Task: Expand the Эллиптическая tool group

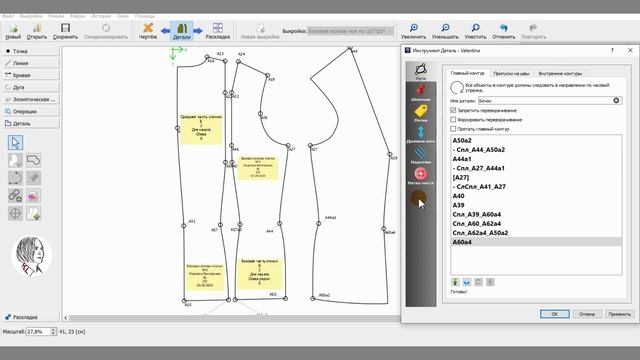Action: (x=31, y=99)
